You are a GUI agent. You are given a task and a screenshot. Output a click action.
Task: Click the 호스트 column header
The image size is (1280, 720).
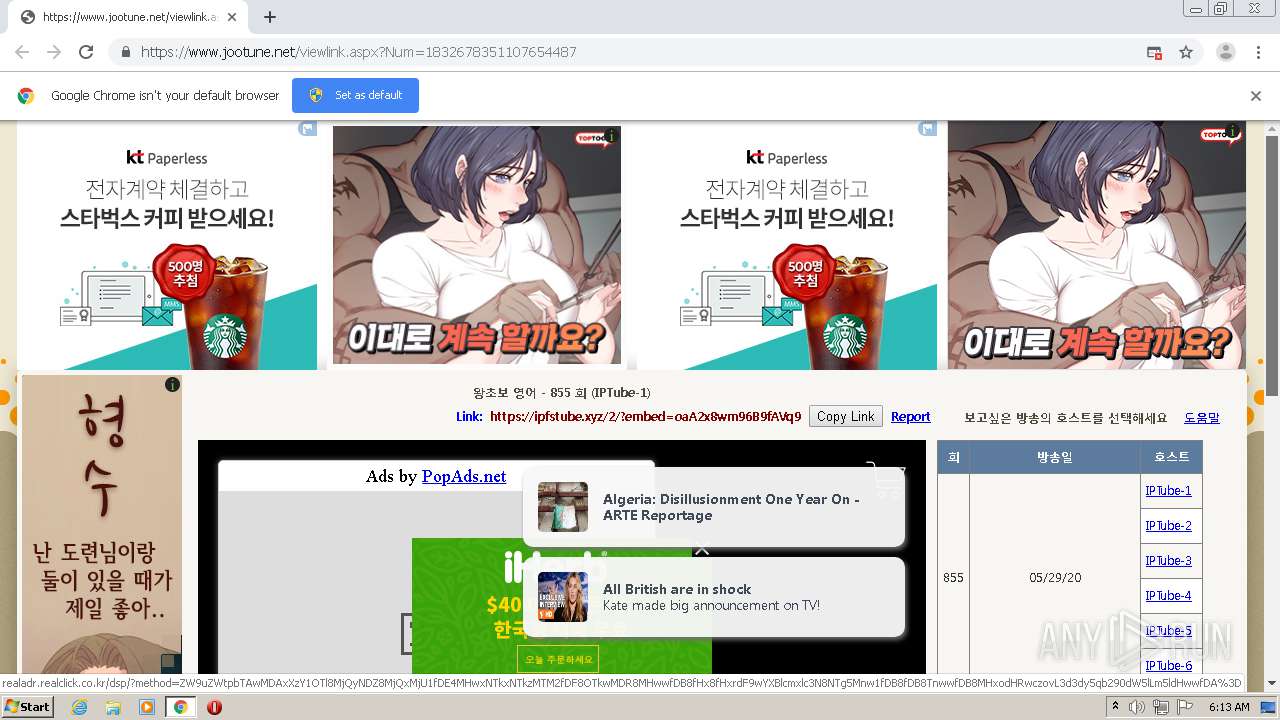click(x=1171, y=457)
